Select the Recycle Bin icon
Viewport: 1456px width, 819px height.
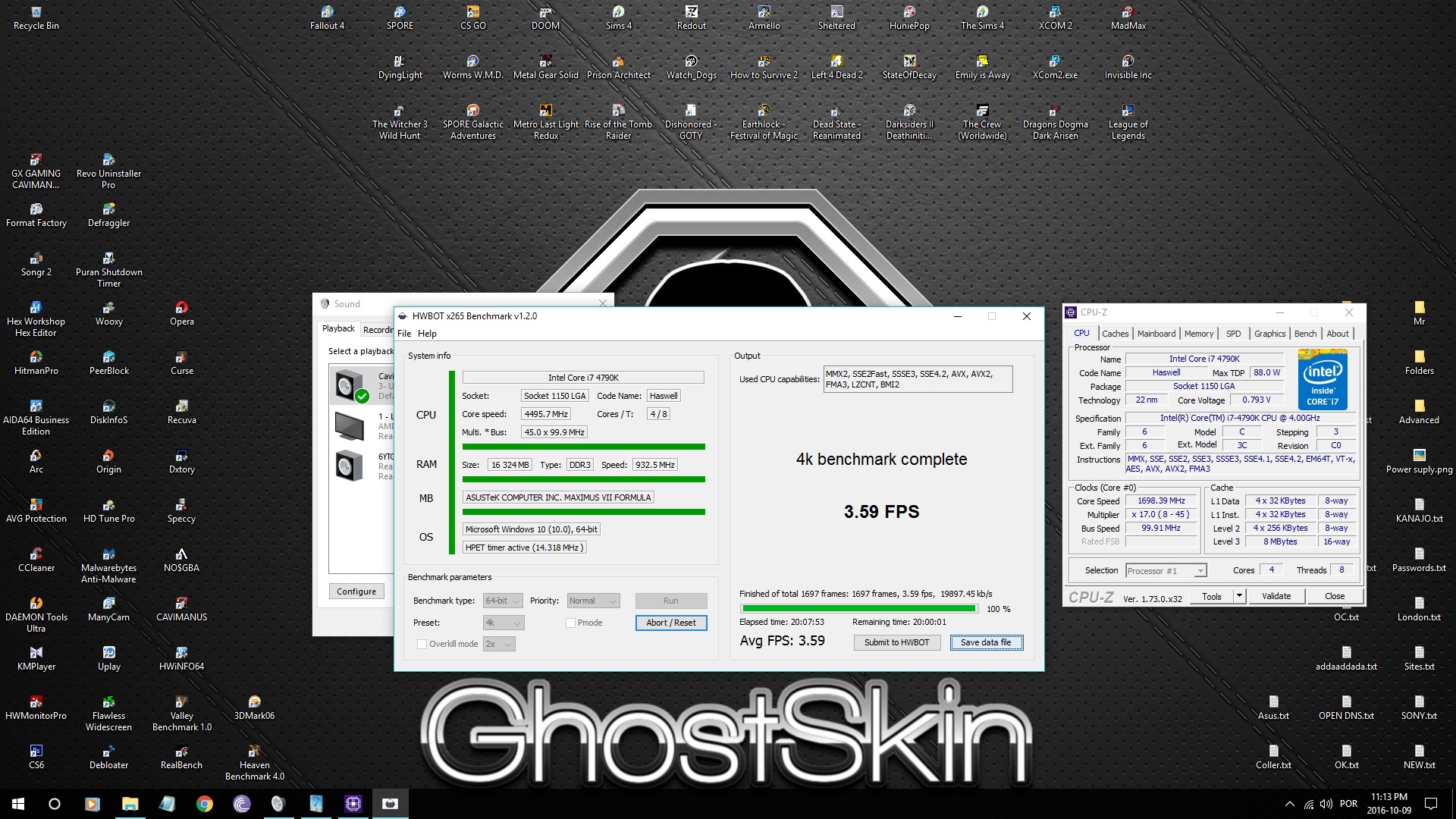pyautogui.click(x=36, y=17)
